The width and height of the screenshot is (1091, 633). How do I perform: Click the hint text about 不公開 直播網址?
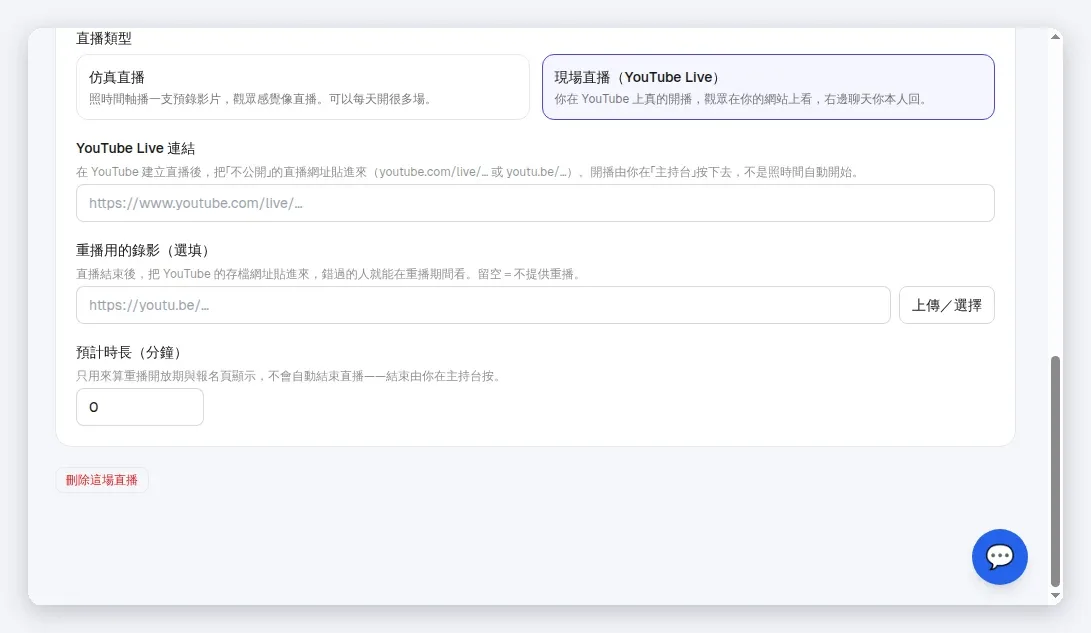(x=468, y=172)
